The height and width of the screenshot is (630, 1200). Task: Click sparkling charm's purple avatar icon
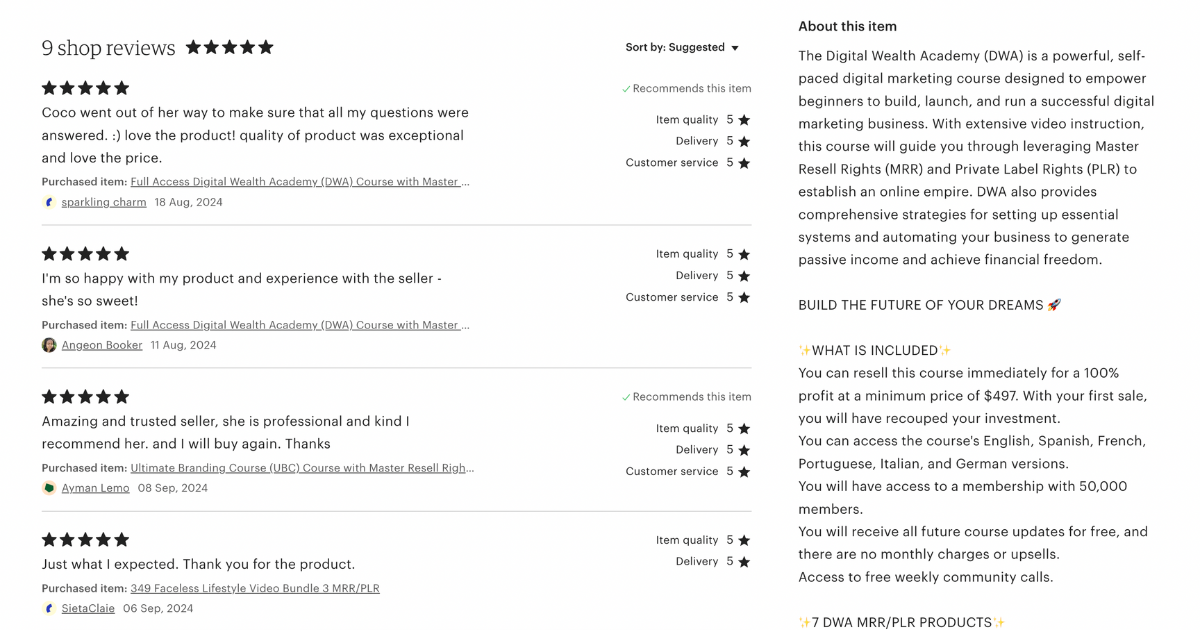tap(48, 202)
